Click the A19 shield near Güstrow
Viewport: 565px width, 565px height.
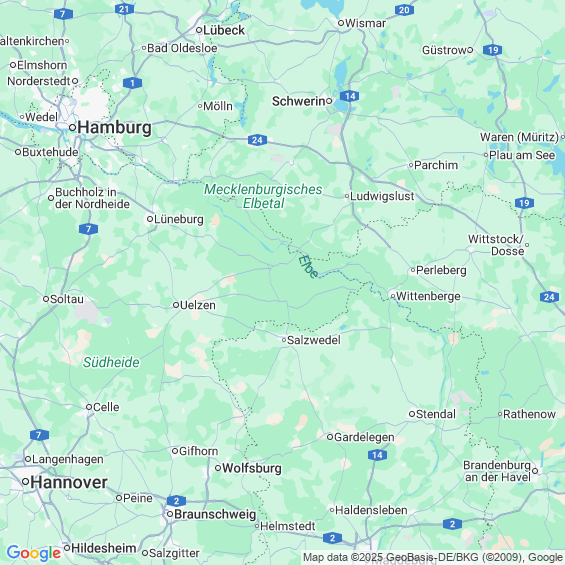click(x=493, y=50)
